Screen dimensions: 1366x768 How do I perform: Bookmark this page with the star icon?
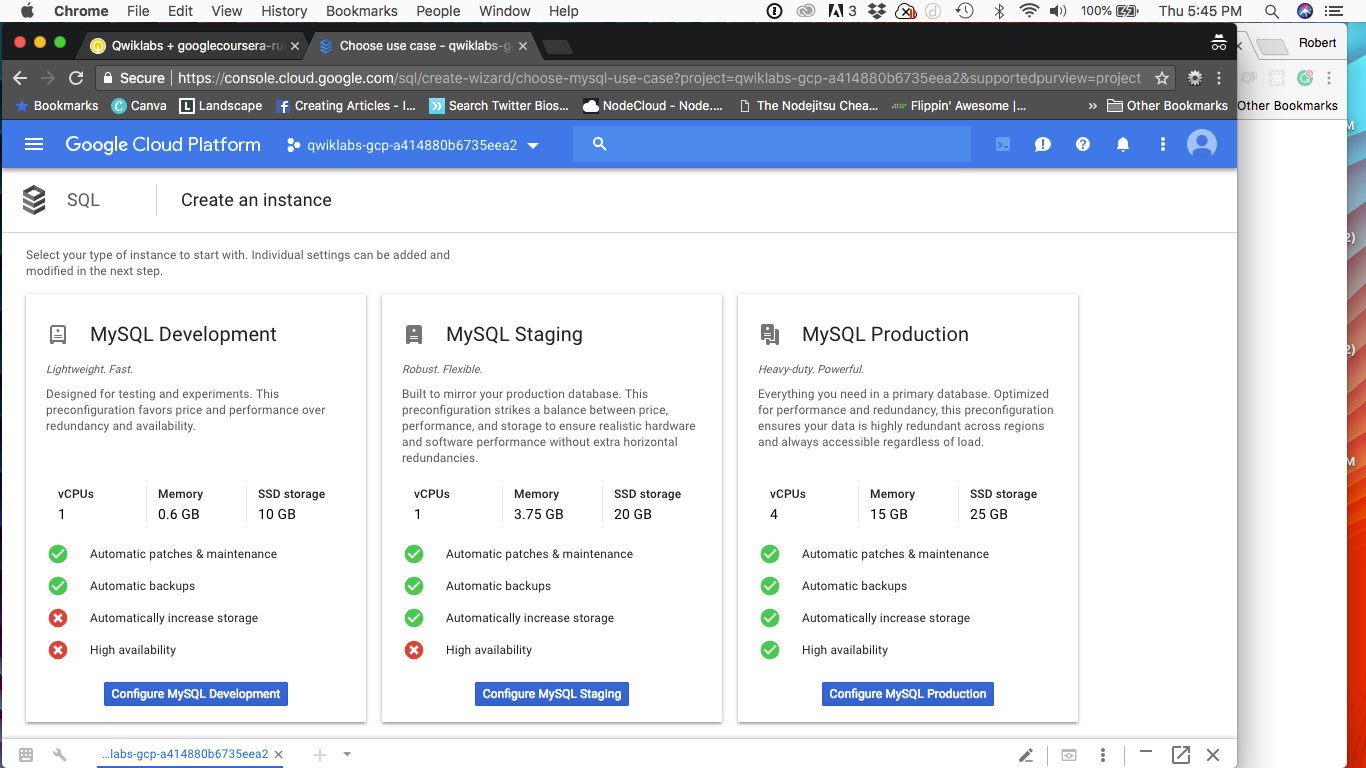click(1161, 78)
